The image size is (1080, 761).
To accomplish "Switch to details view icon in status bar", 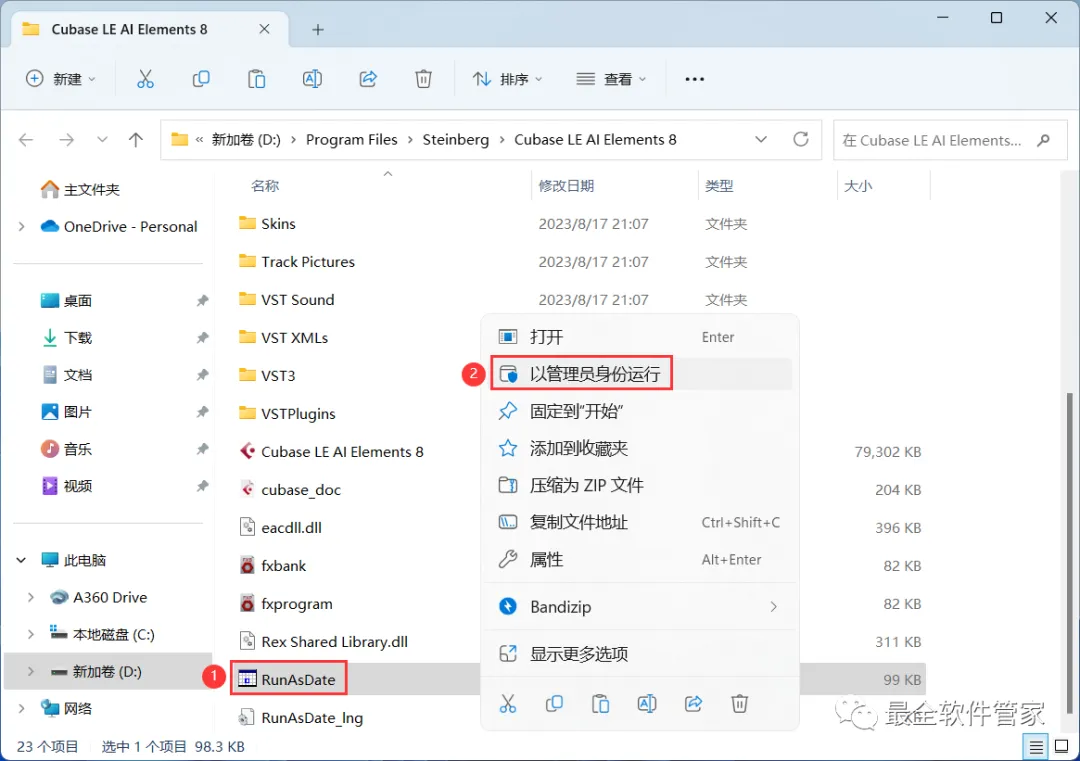I will (x=1036, y=747).
